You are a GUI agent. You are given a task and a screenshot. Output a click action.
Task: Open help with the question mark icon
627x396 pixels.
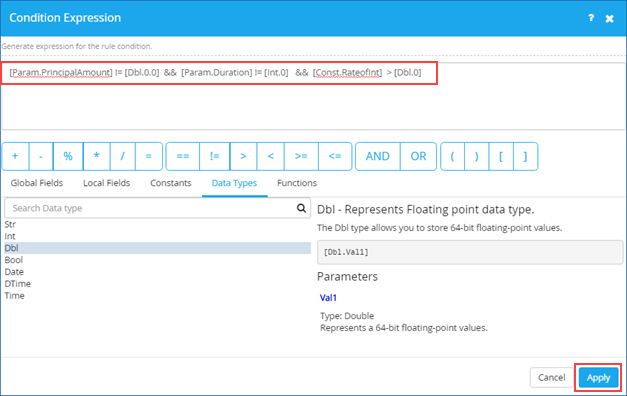(x=591, y=18)
